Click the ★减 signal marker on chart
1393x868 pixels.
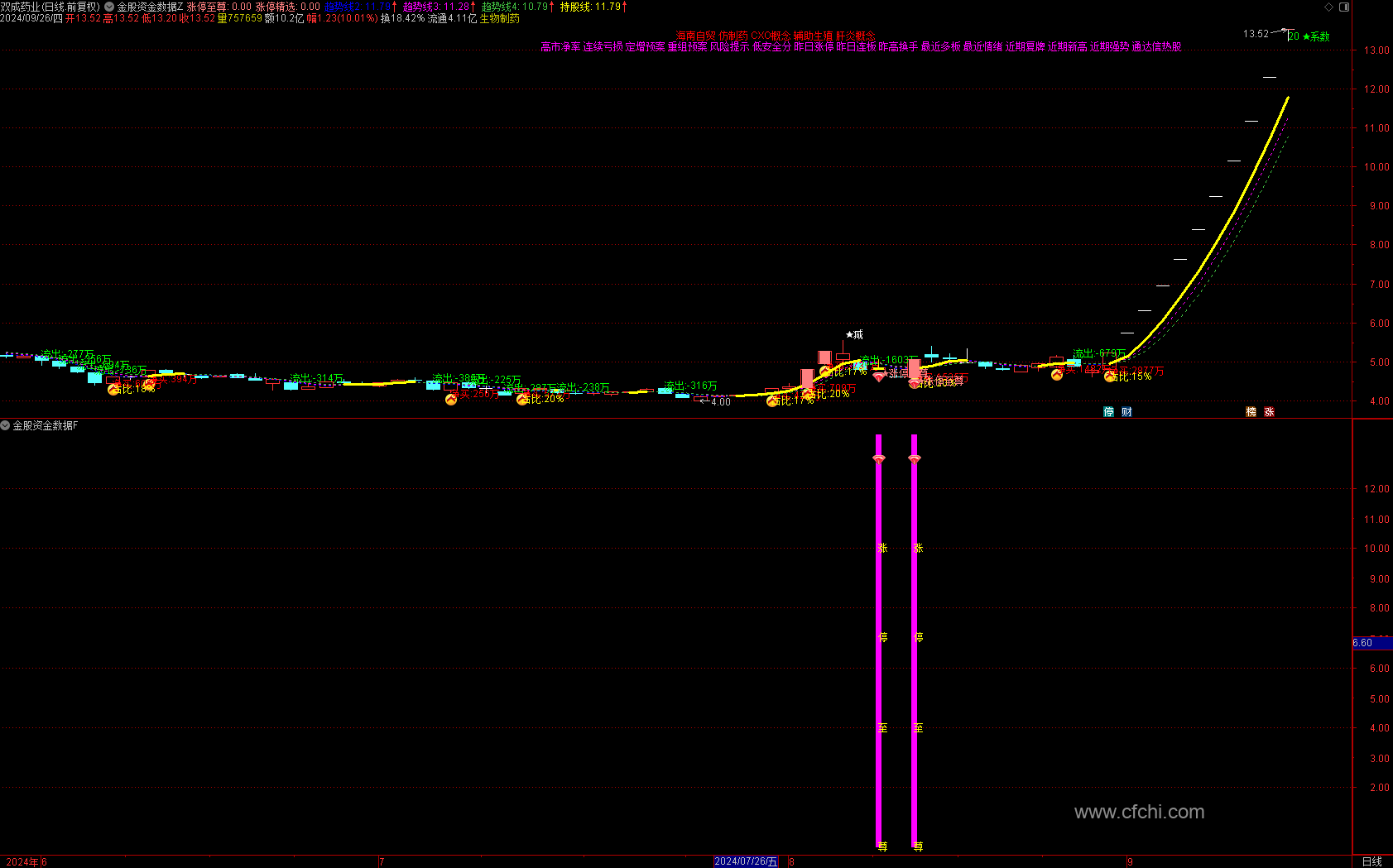tap(854, 334)
